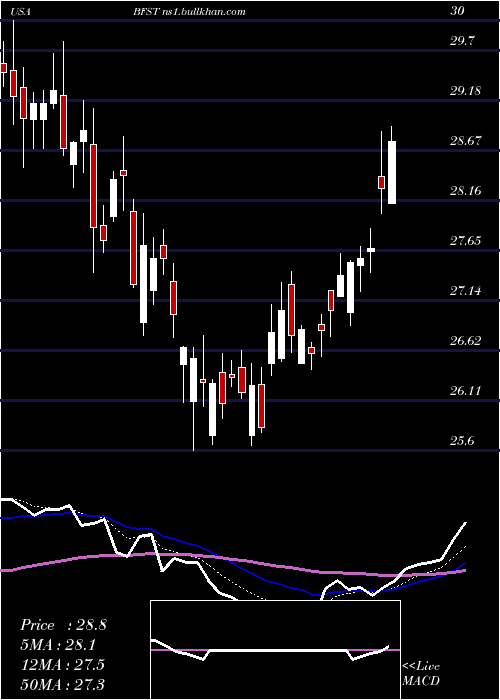The image size is (500, 700).
Task: Click the price axis label '28.67'
Action: point(466,141)
